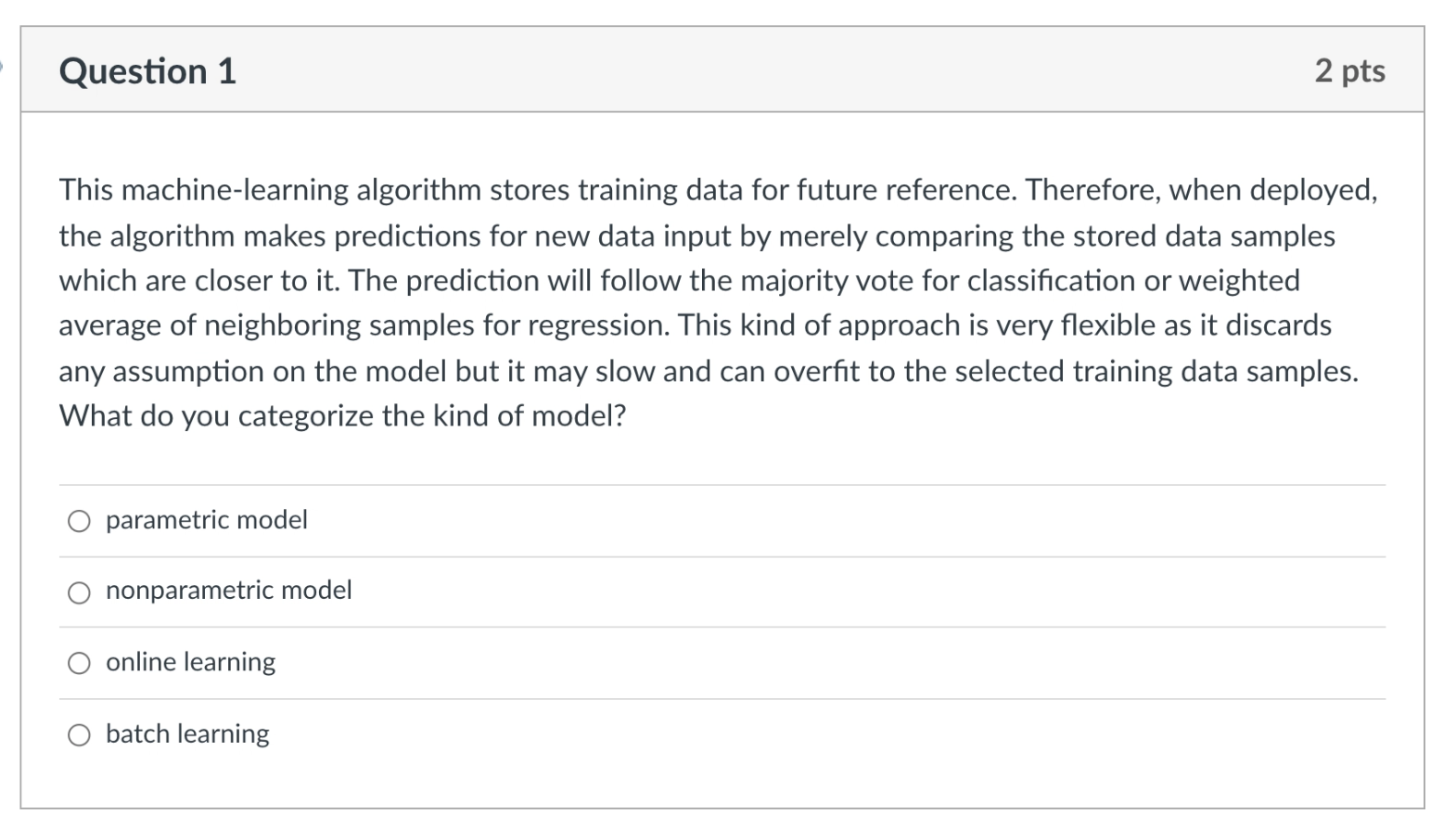The width and height of the screenshot is (1456, 827).
Task: Click the partially visible icon at left edge
Action: 3,67
